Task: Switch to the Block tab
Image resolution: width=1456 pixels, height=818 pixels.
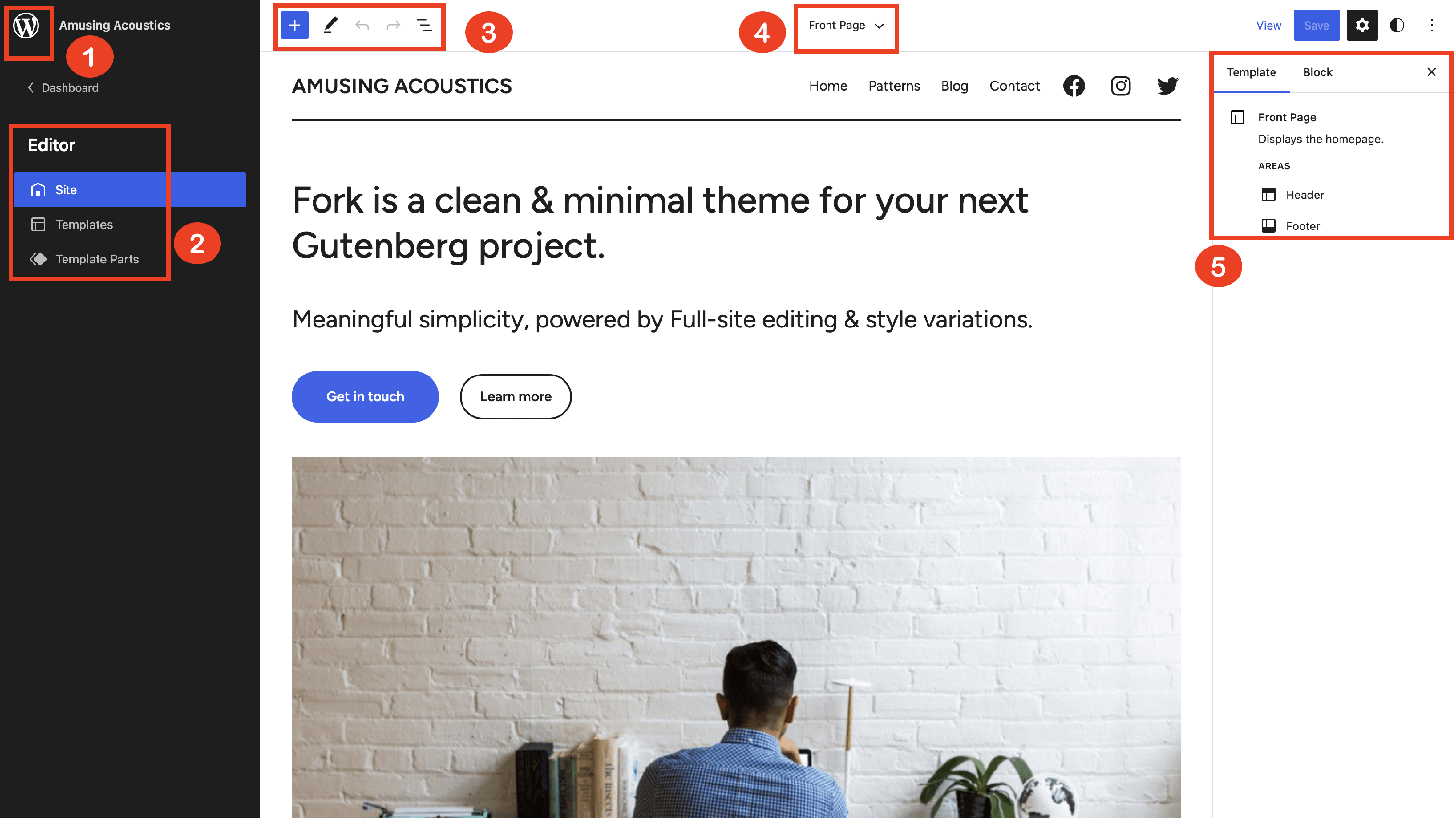Action: point(1318,72)
